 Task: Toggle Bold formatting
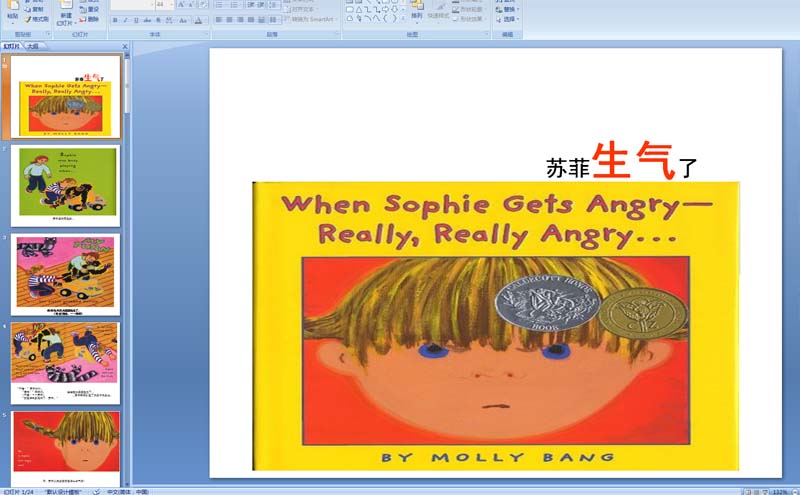(115, 20)
